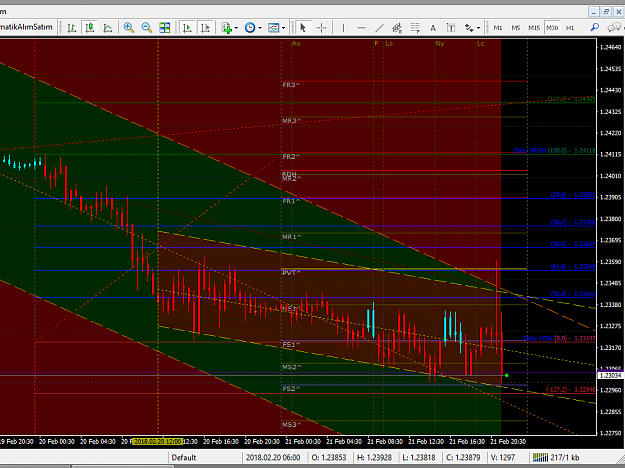Click the Daily HIGH (100.0) Fibonacci label

tap(554, 151)
